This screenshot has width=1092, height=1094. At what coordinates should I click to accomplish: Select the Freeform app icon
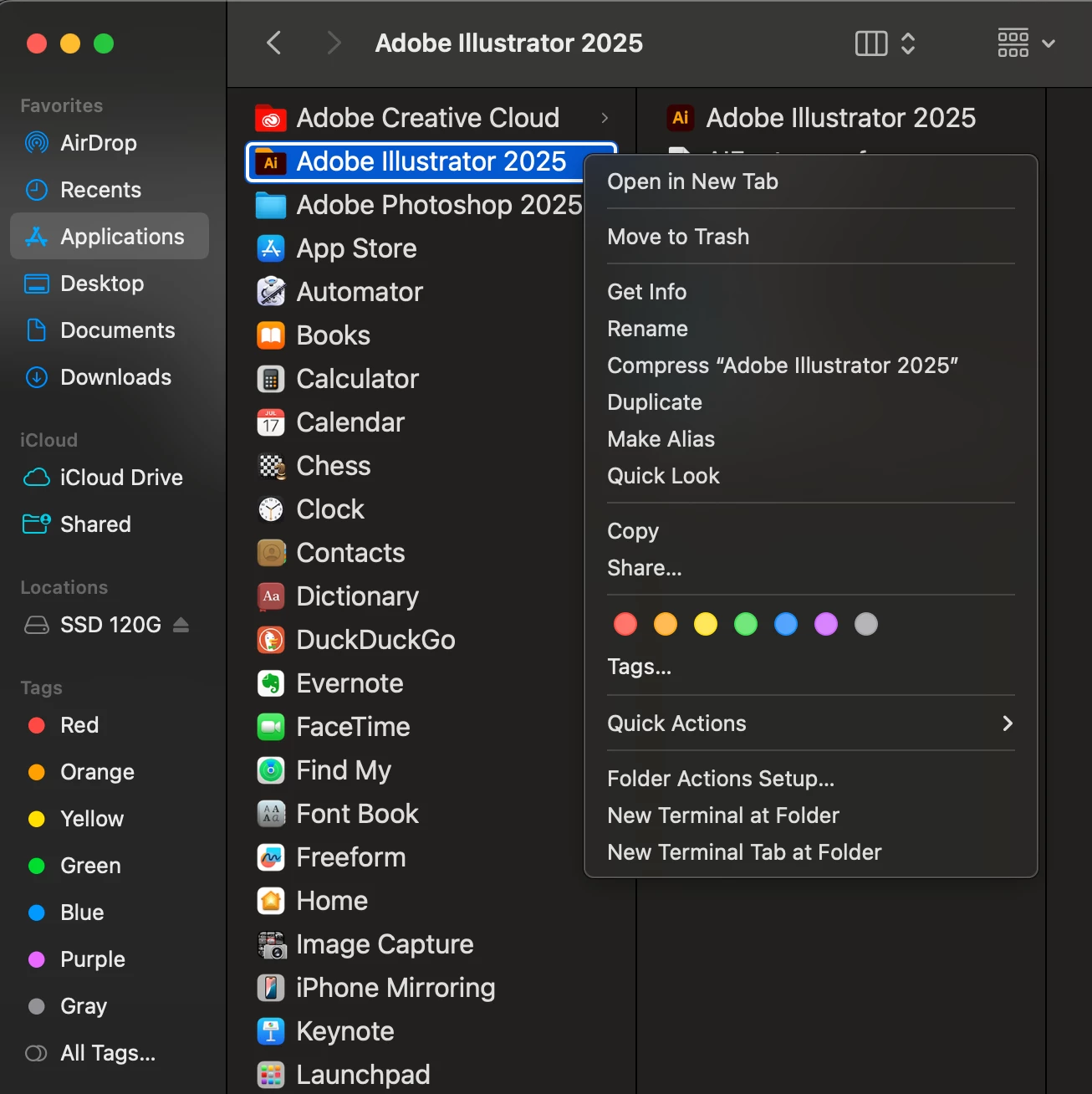(270, 857)
